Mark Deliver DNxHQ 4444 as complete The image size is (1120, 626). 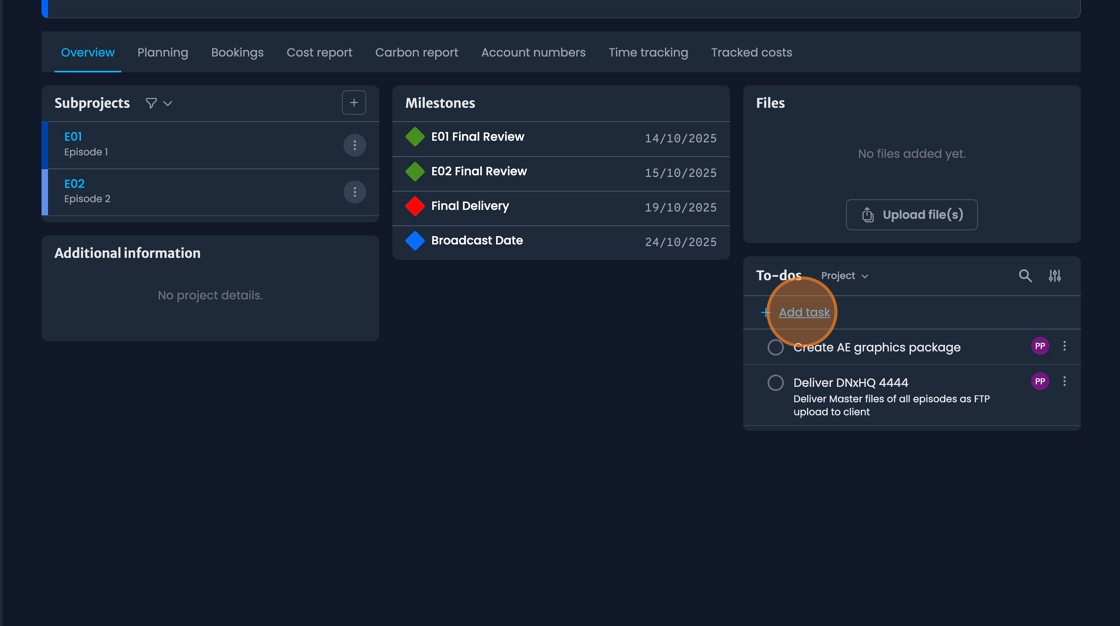coord(775,381)
